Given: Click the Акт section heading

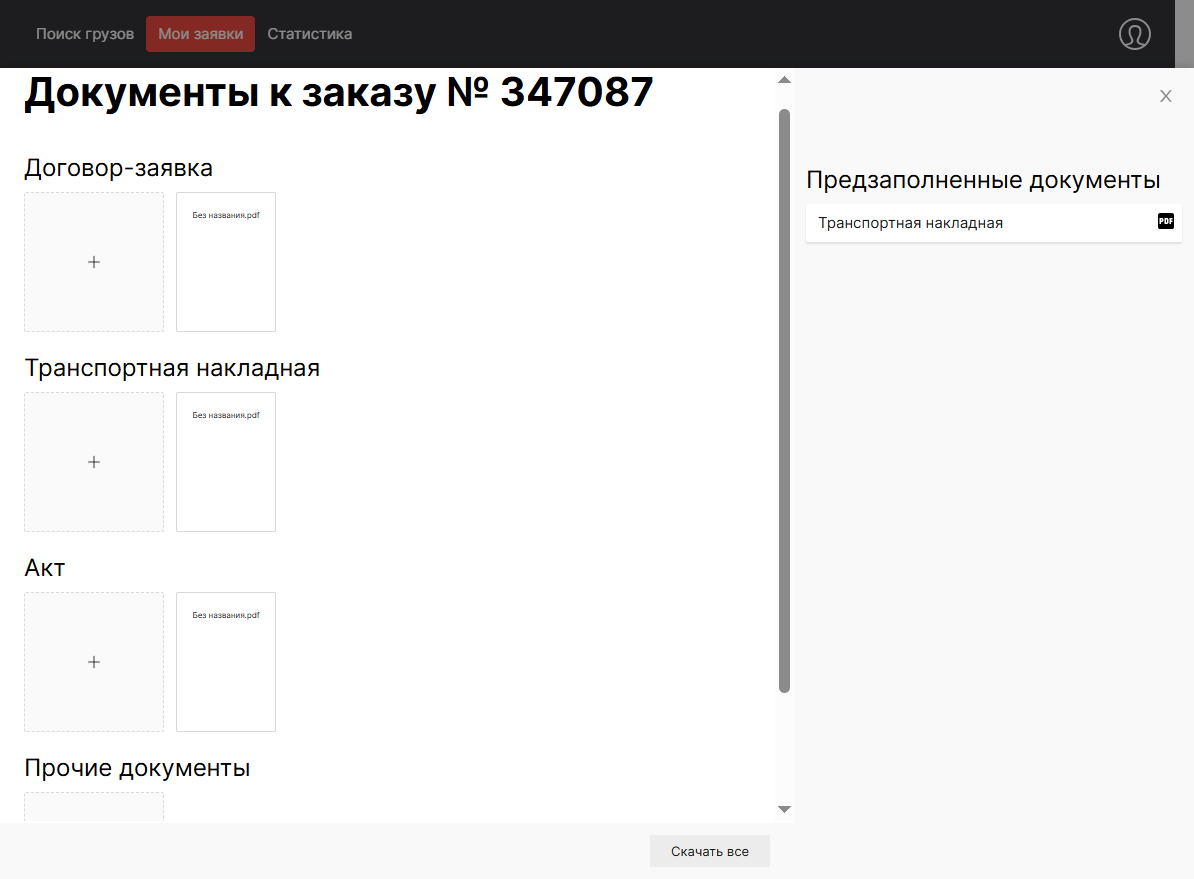Looking at the screenshot, I should [45, 567].
